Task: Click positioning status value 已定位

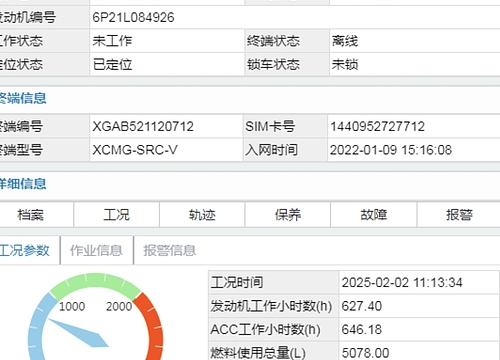Action: click(x=112, y=64)
